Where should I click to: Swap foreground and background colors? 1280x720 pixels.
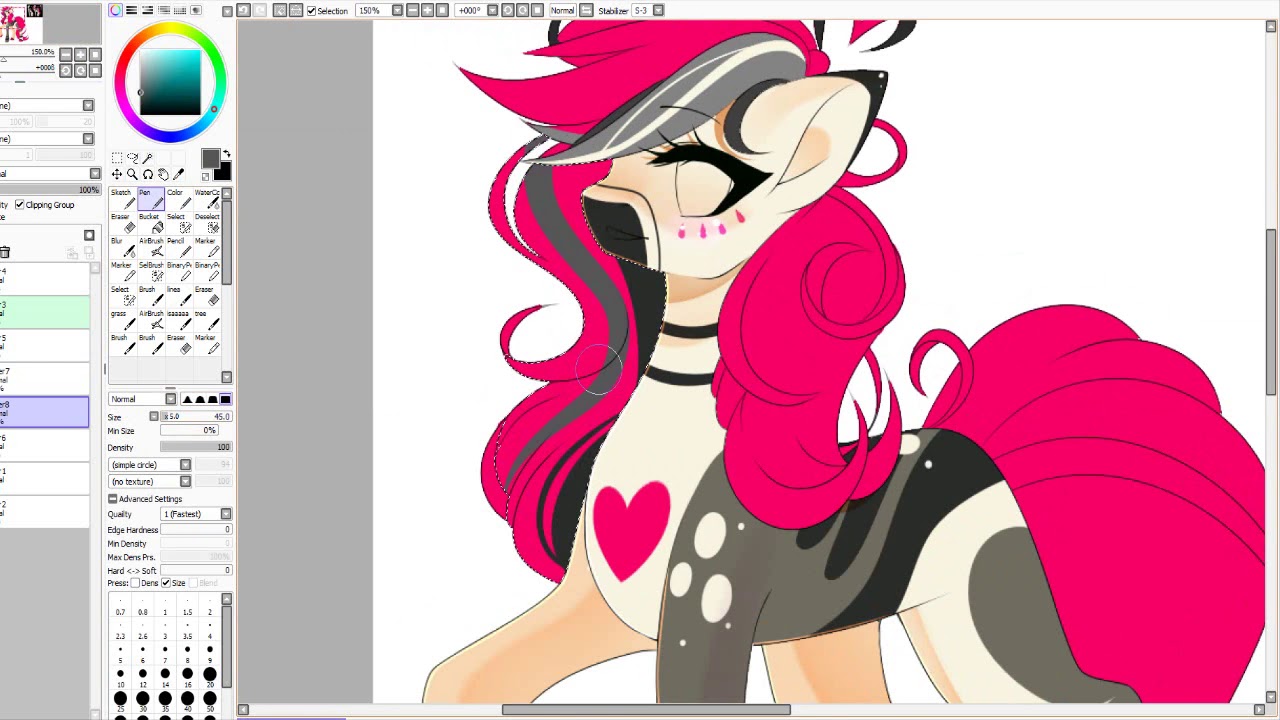pyautogui.click(x=227, y=153)
